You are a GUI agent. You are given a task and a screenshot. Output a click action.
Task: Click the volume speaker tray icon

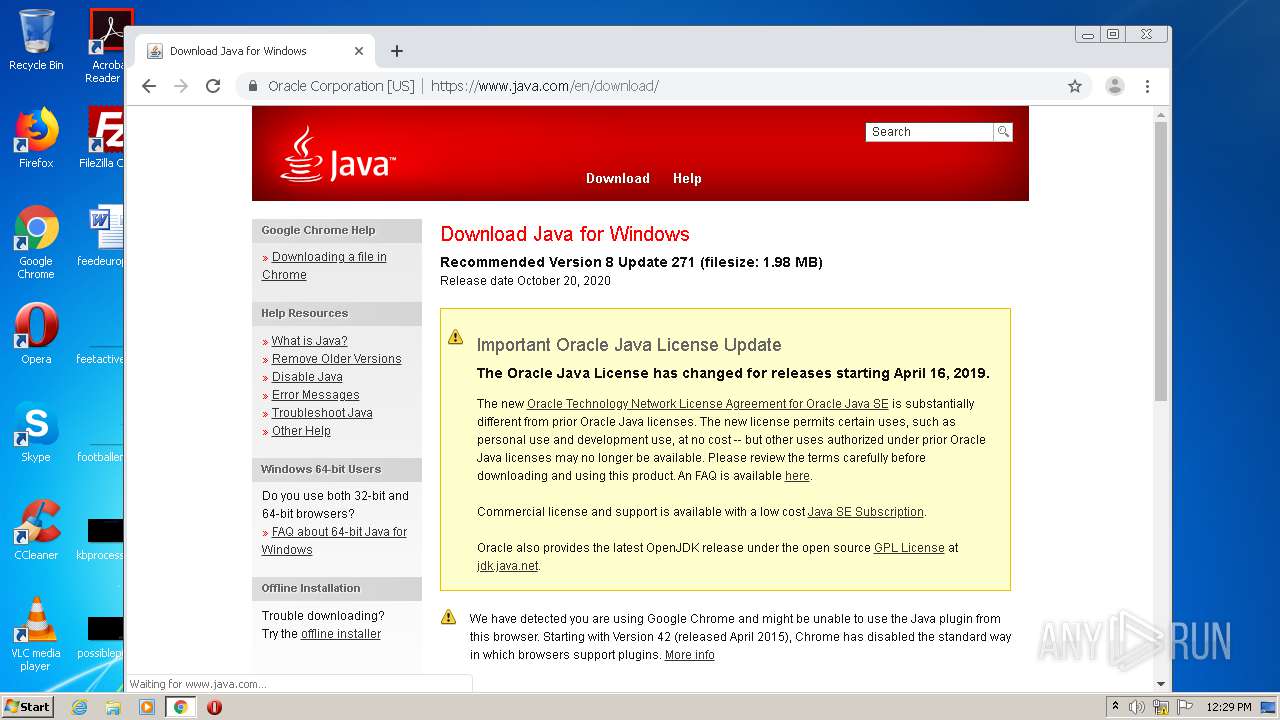point(1137,707)
